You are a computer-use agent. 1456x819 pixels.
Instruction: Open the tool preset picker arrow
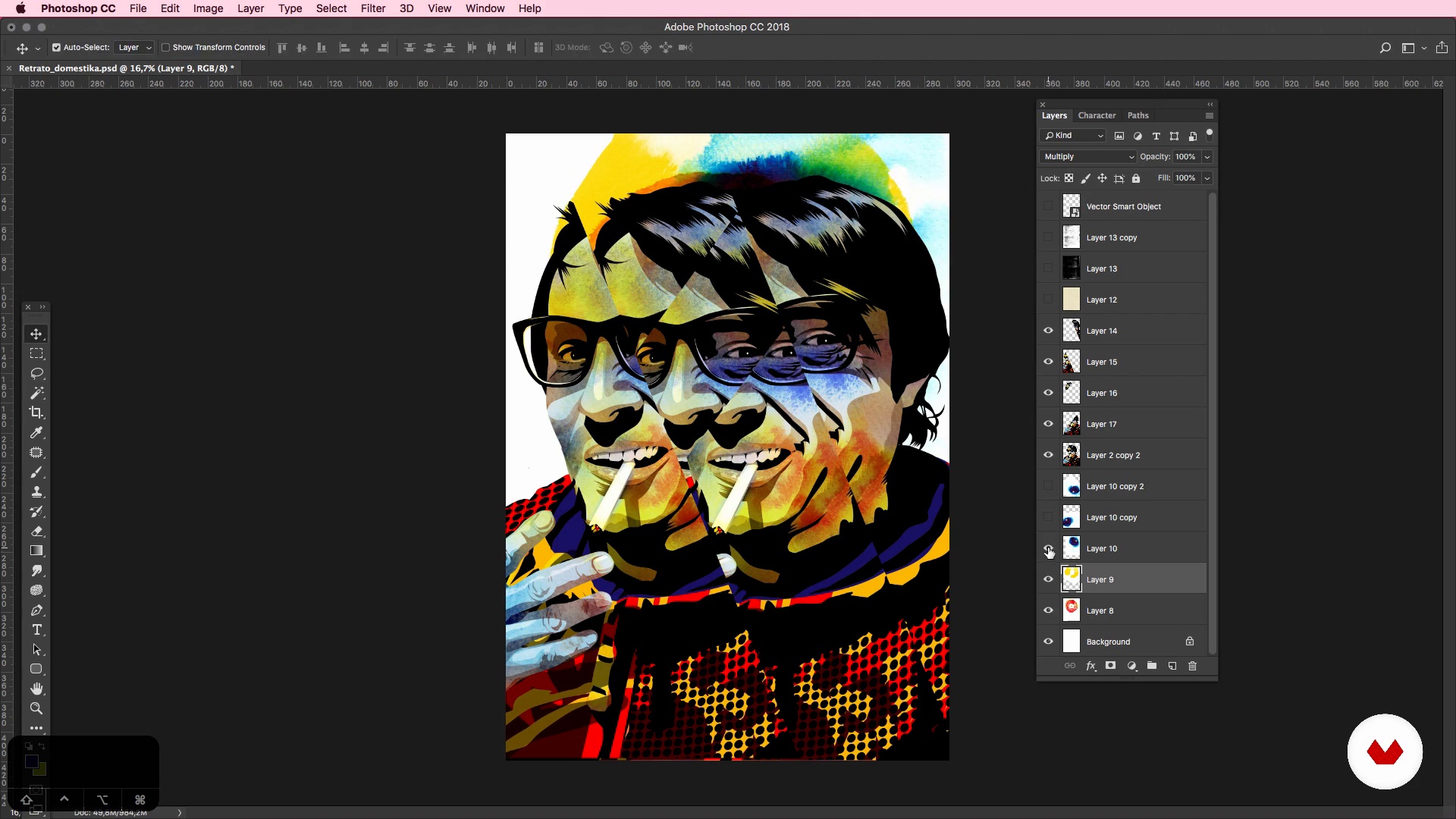coord(38,49)
